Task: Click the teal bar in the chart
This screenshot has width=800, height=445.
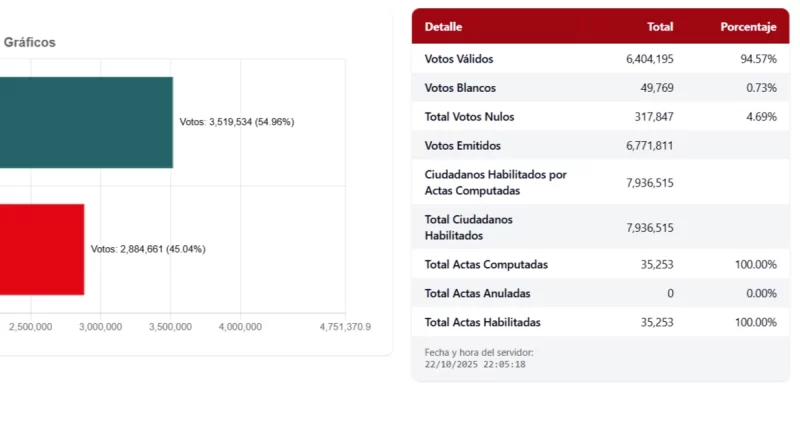Action: click(85, 122)
